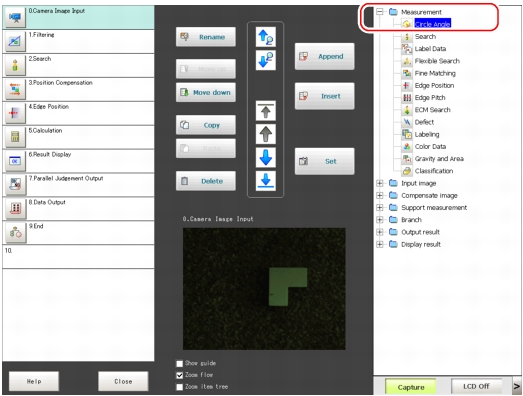The height and width of the screenshot is (396, 523).
Task: Select the 6.Result Display row text
Action: 50,154
